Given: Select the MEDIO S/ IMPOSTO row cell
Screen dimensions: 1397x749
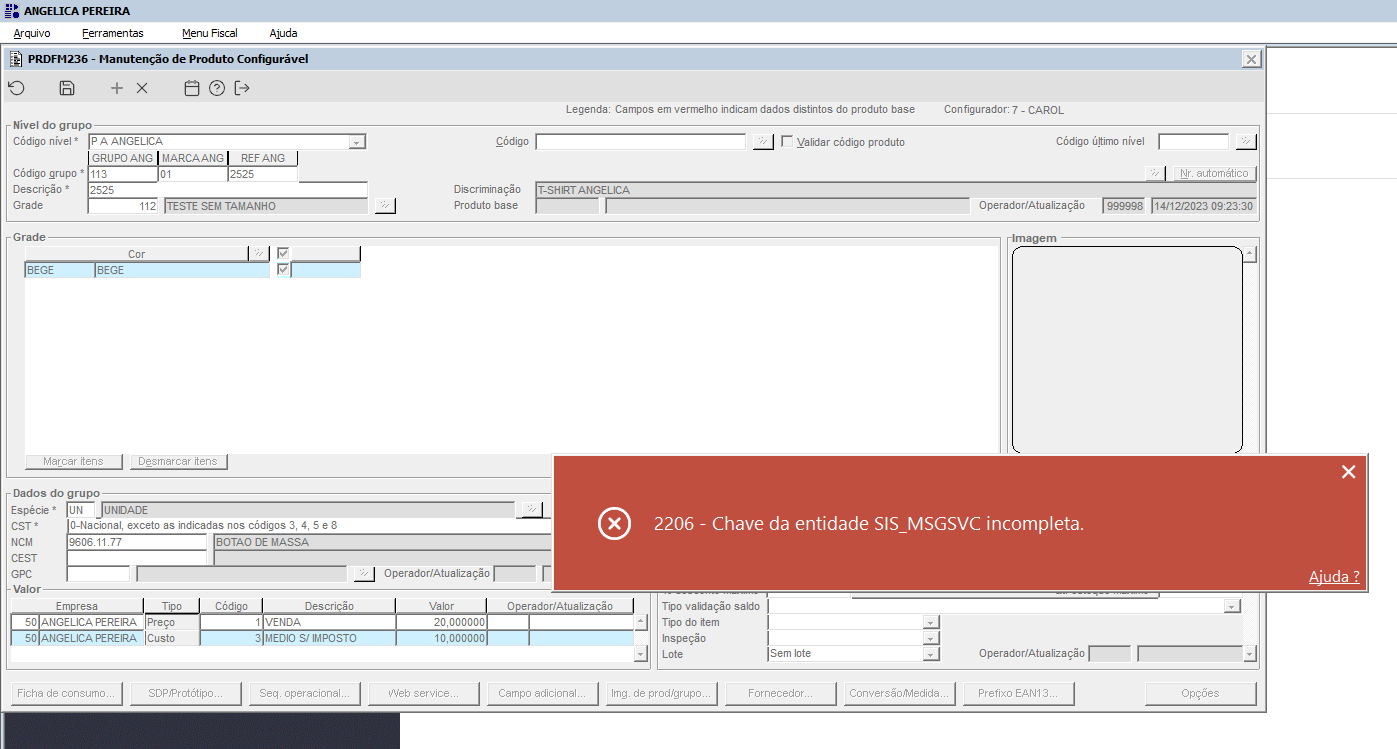Looking at the screenshot, I should coord(329,638).
